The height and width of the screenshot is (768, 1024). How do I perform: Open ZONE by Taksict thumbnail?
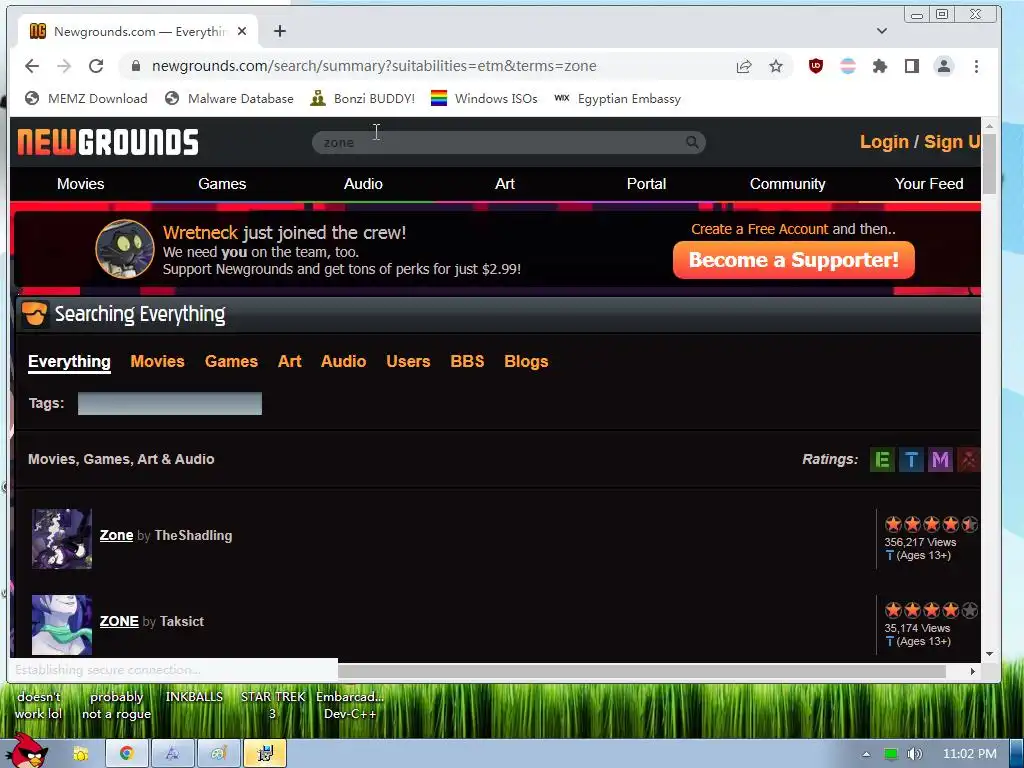[x=62, y=625]
